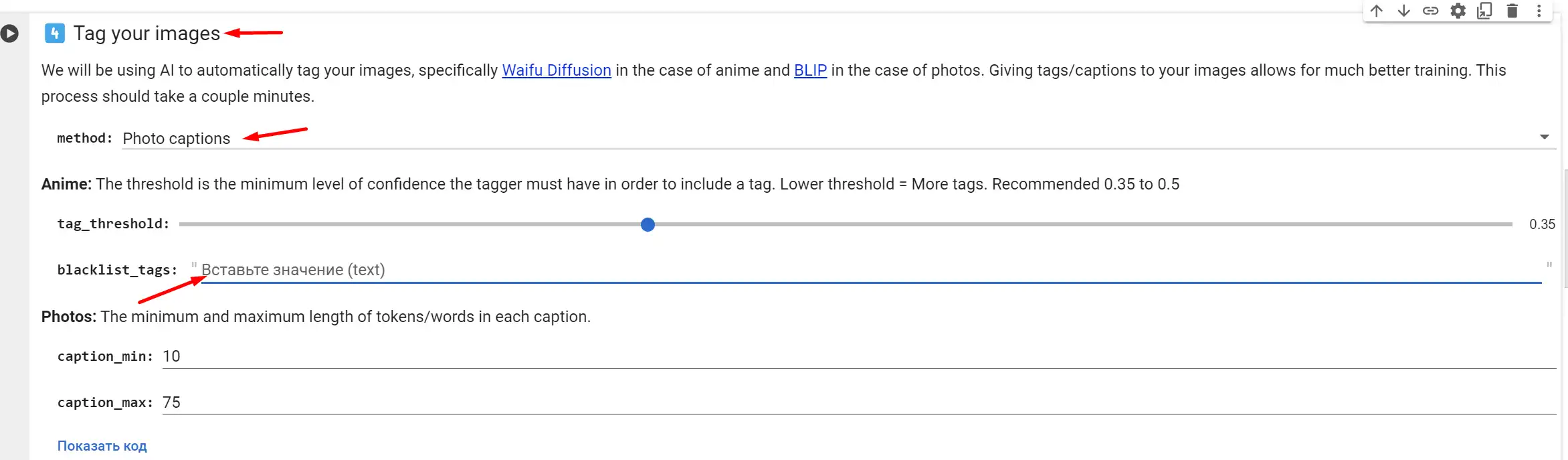Copy link to cell using chain icon
The width and height of the screenshot is (1568, 460).
(x=1430, y=11)
